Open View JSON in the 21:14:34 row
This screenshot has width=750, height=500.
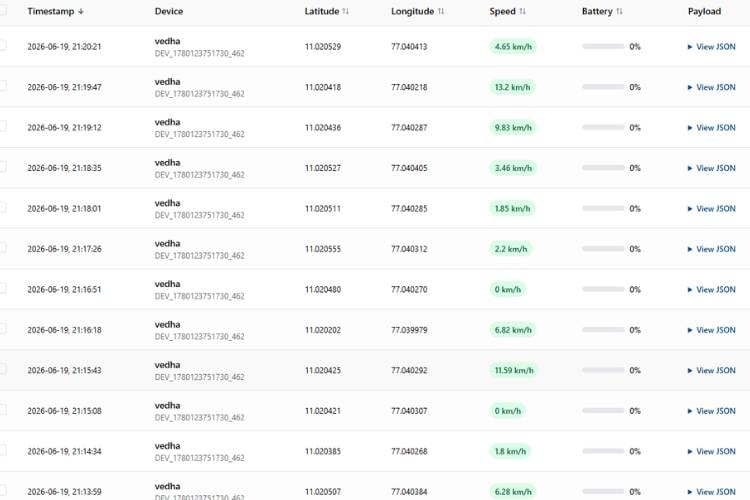pos(711,452)
